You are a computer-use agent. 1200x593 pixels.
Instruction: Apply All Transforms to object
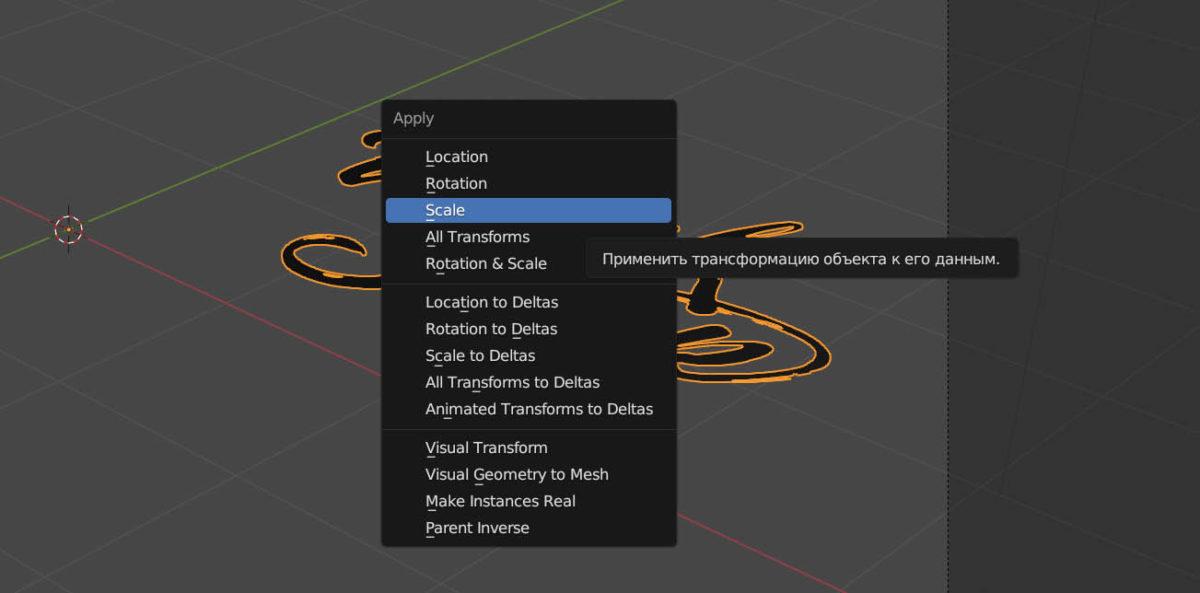(x=528, y=237)
